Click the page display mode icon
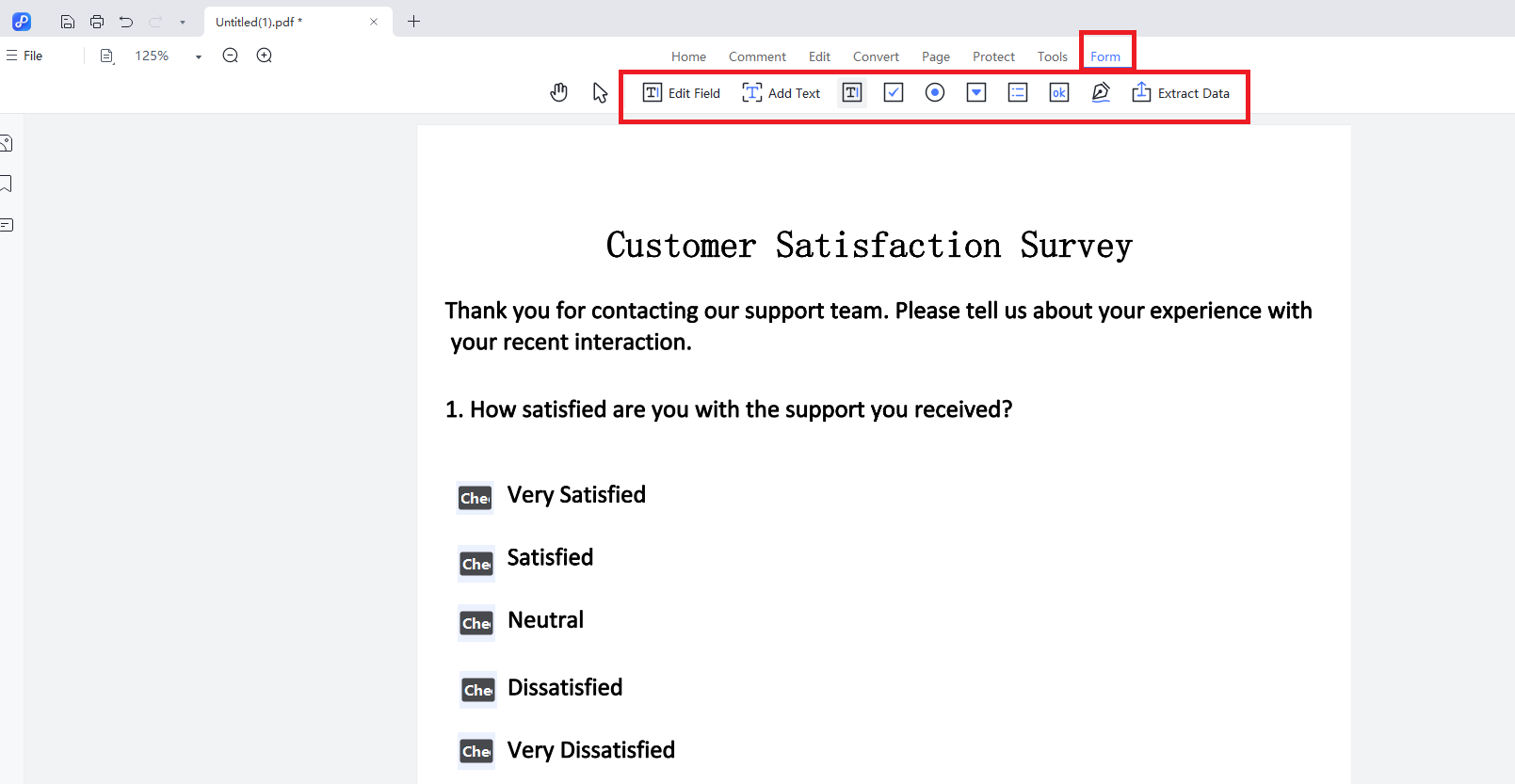 tap(107, 56)
